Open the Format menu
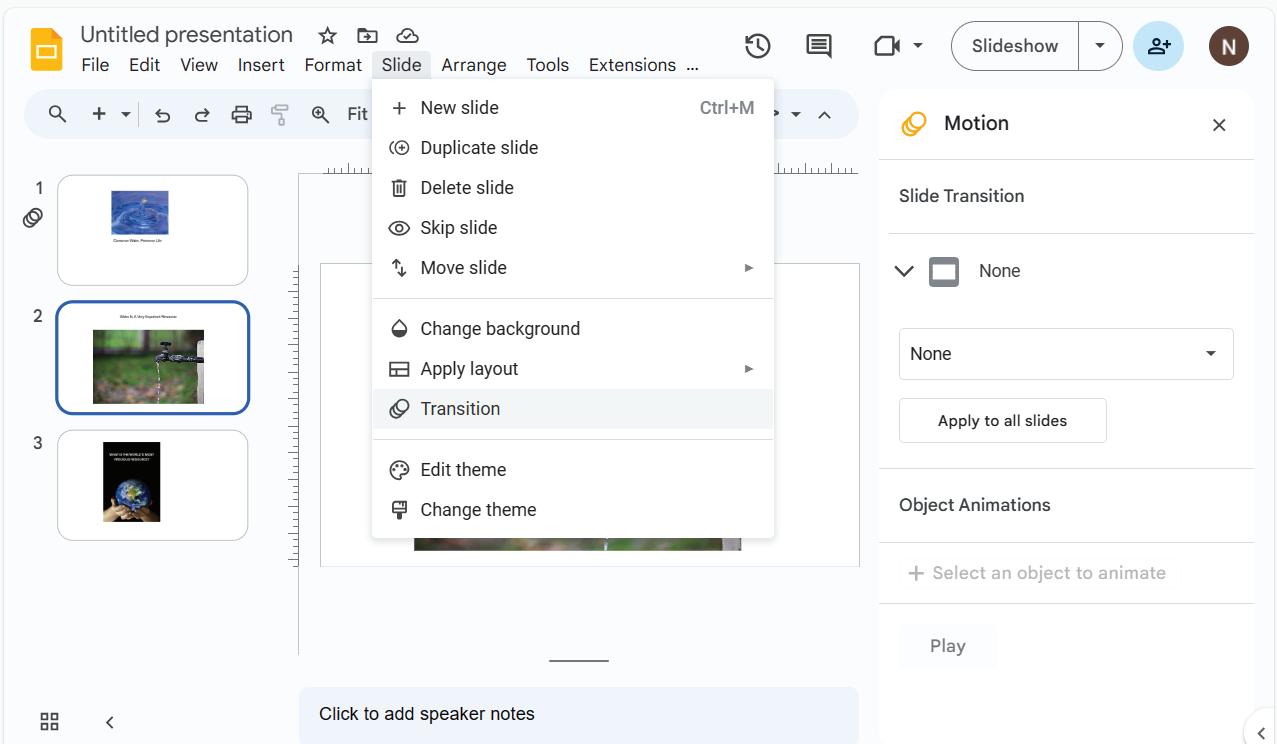The image size is (1277, 744). pos(333,65)
